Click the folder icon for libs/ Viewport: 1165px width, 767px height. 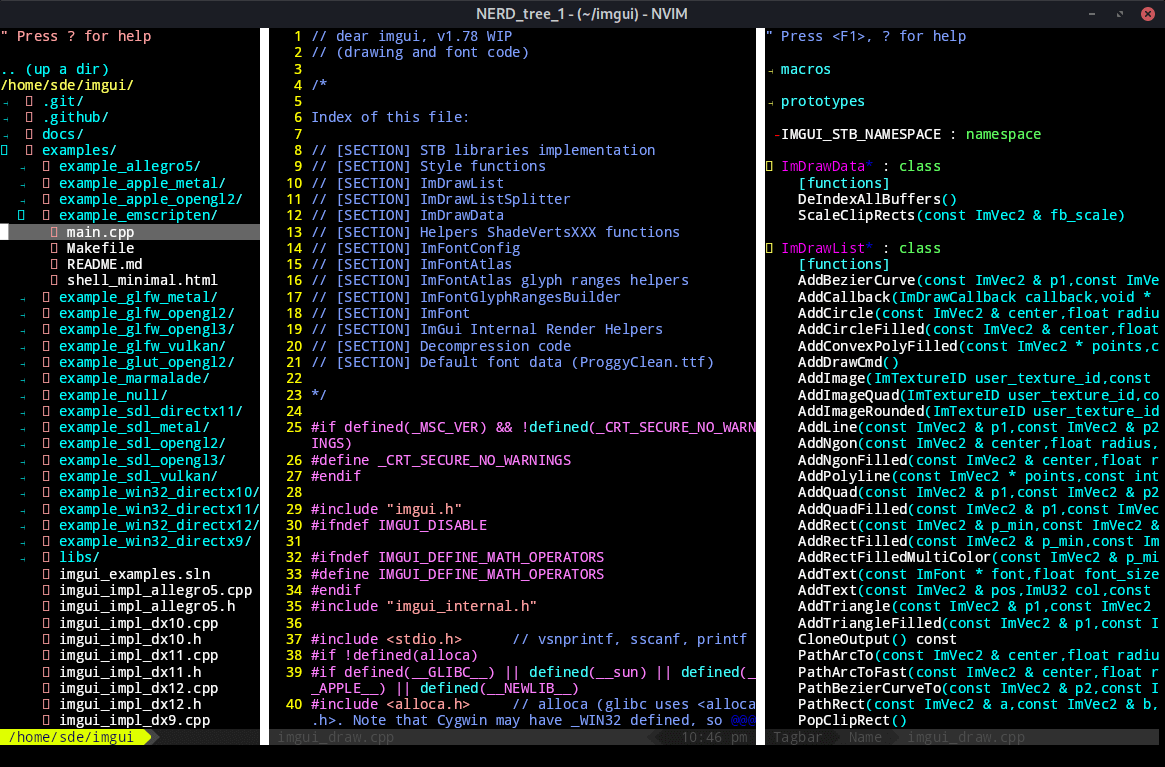46,557
